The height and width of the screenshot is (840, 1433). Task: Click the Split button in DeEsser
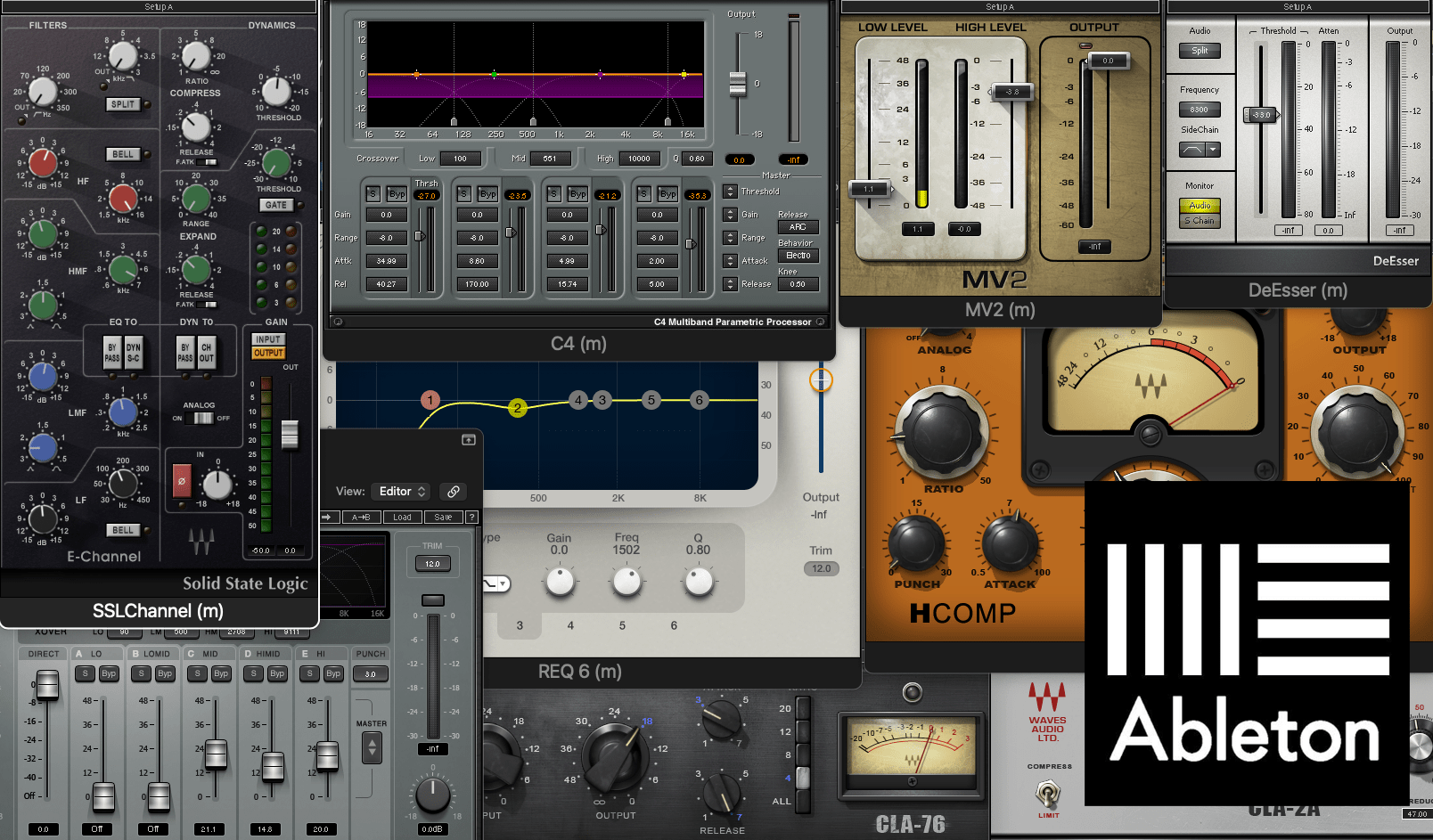[1200, 51]
